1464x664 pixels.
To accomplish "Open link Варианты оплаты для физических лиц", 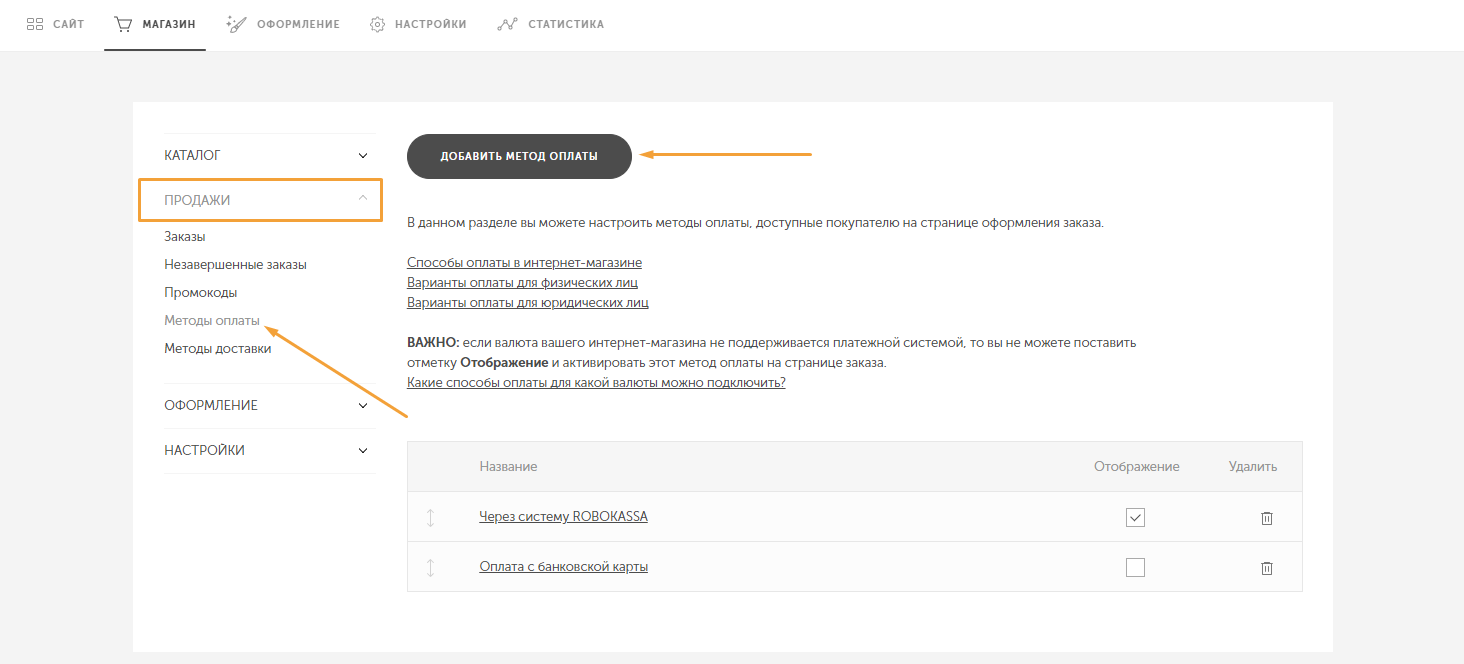I will [522, 283].
